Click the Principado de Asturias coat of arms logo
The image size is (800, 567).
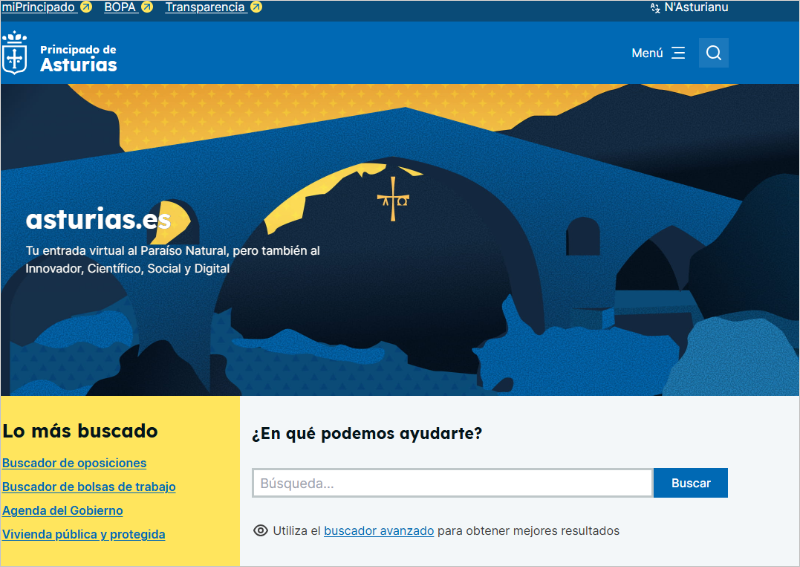pos(14,53)
